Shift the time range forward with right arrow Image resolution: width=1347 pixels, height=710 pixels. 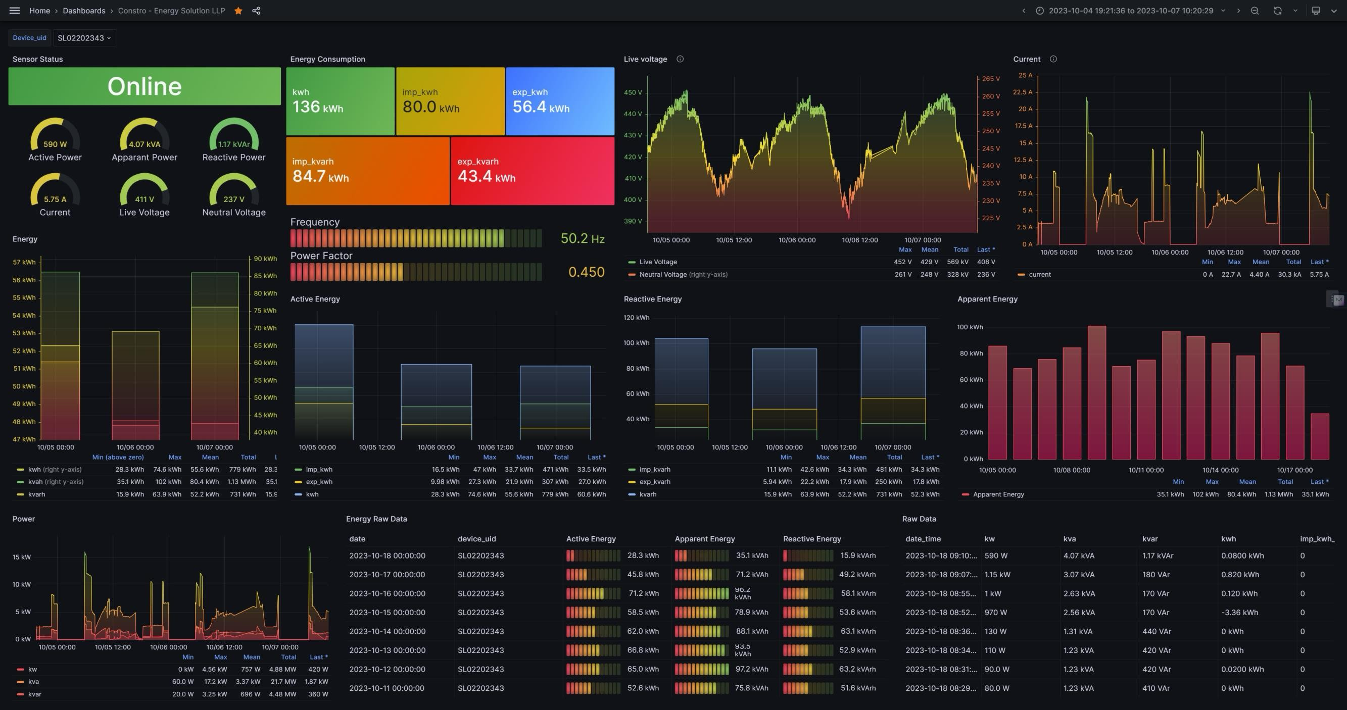[1239, 11]
